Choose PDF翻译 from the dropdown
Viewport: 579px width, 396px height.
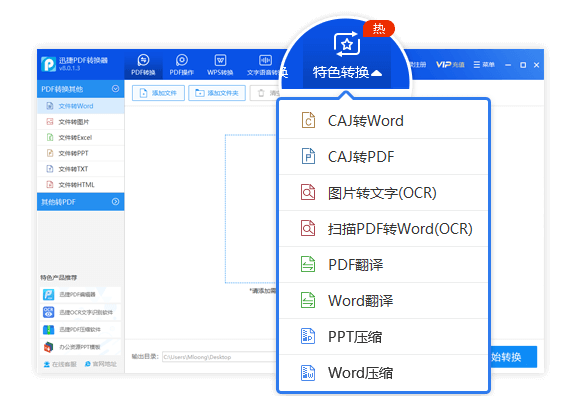coord(383,264)
